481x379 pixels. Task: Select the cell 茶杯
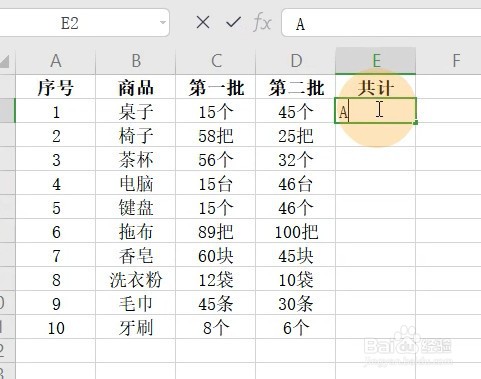pyautogui.click(x=136, y=159)
